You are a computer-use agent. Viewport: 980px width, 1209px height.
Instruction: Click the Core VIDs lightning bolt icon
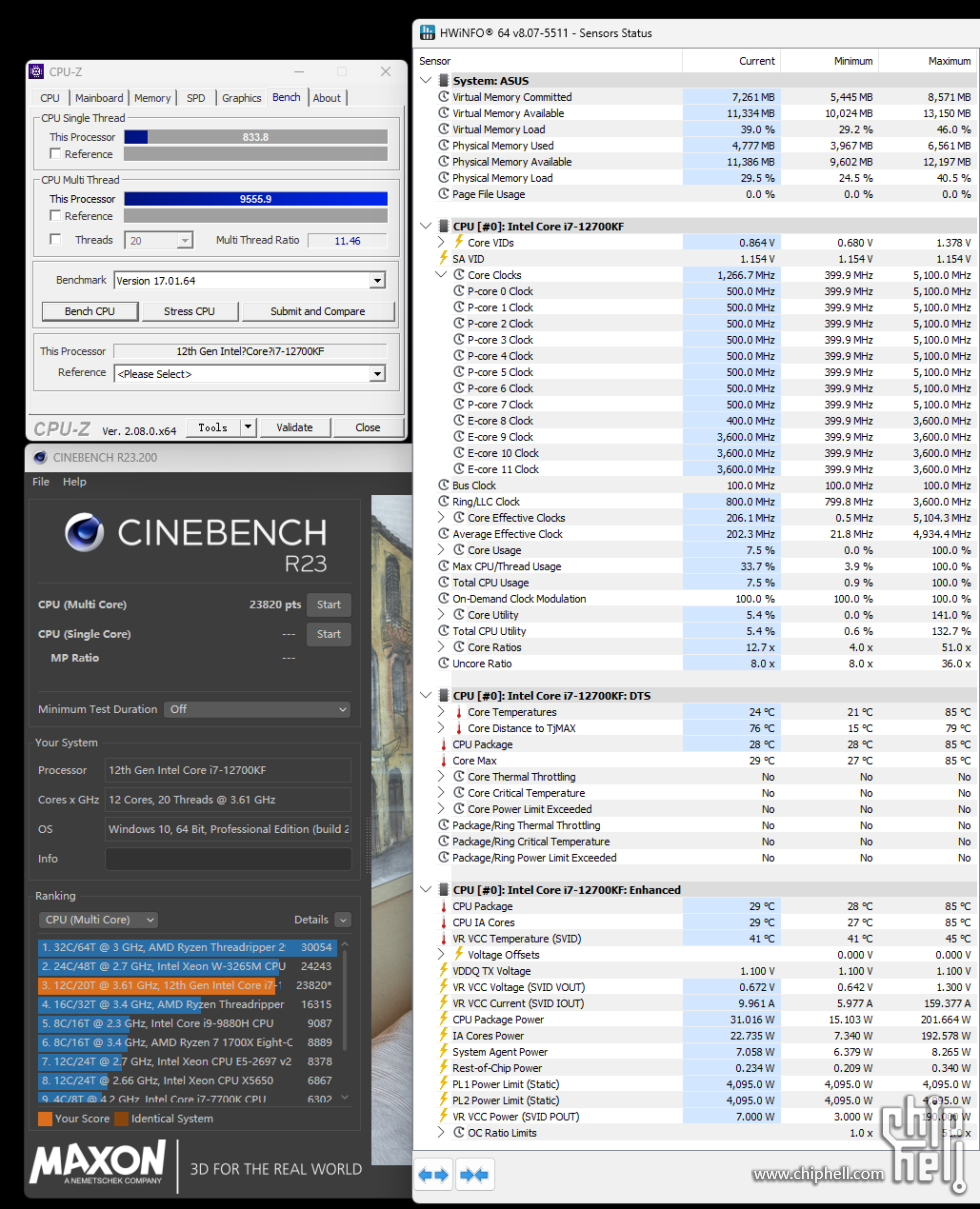click(x=459, y=242)
